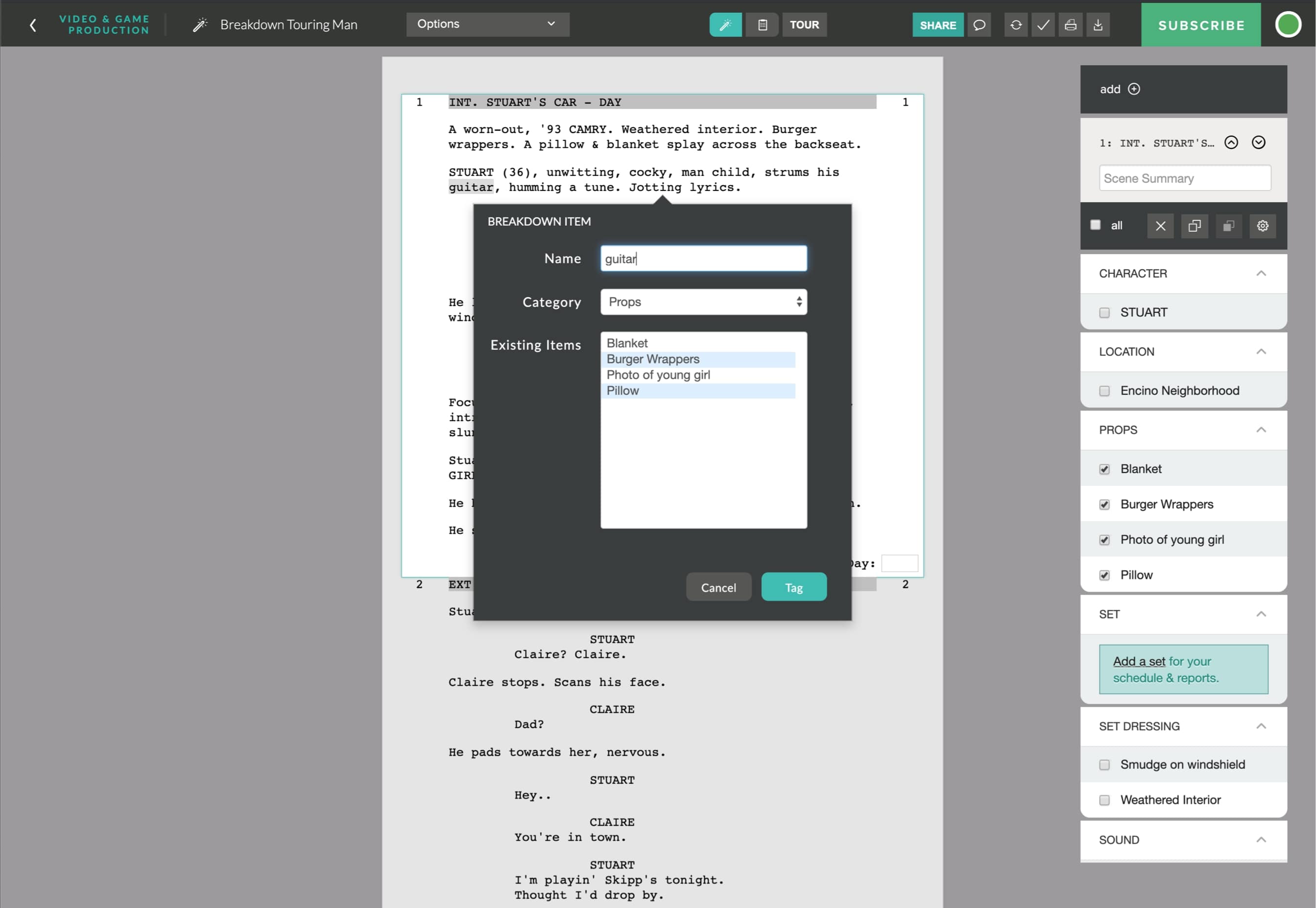Click the download/export icon

tap(1097, 24)
